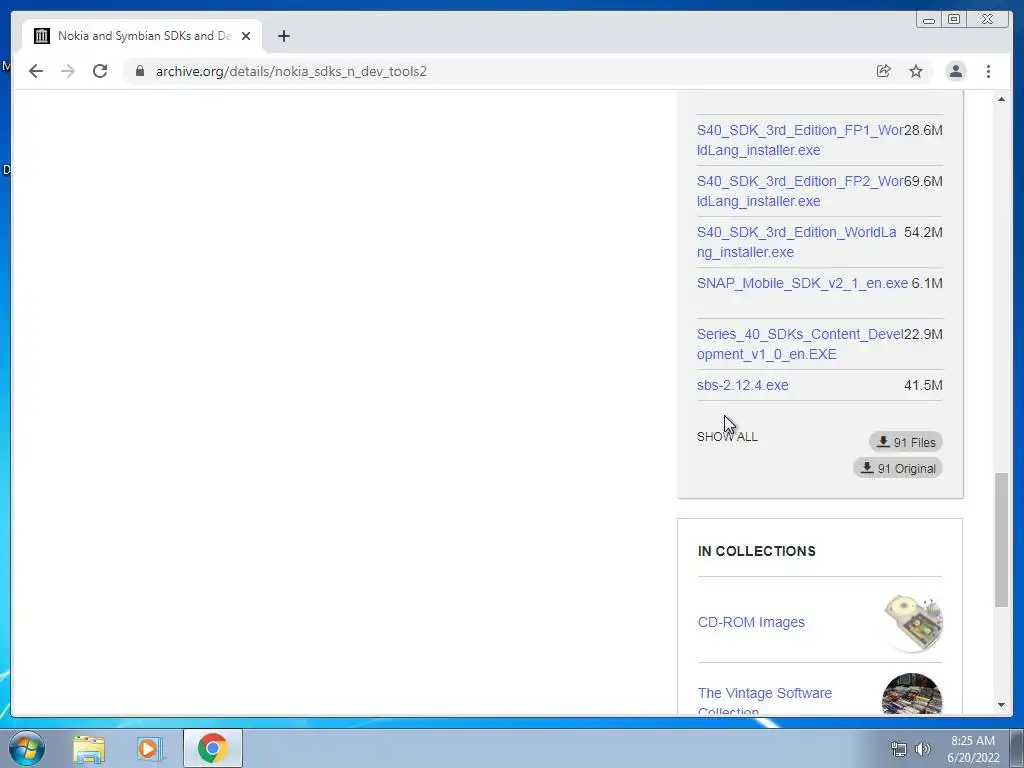Open the CD-ROM Images collection link
1024x768 pixels.
pyautogui.click(x=751, y=622)
